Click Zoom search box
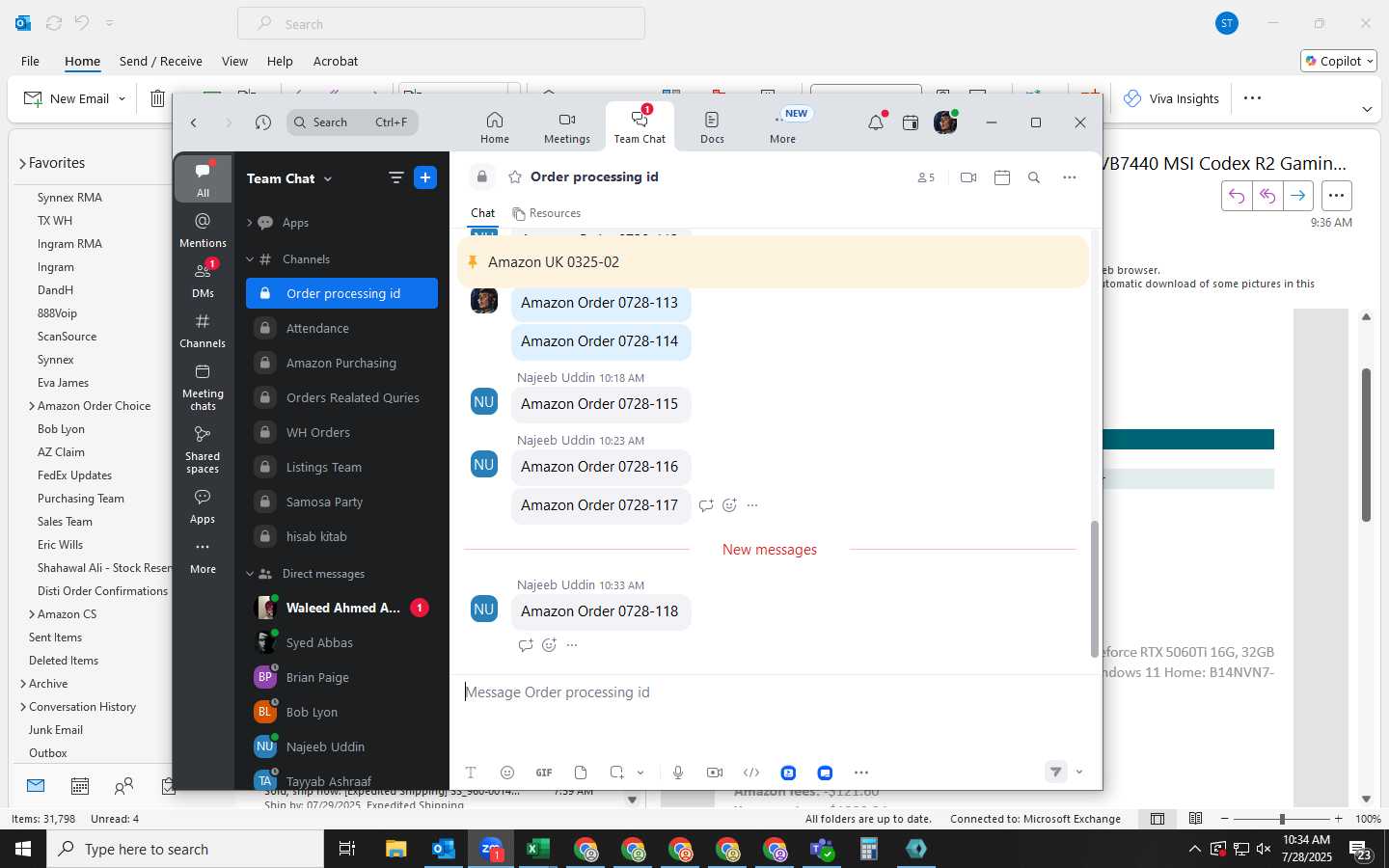The height and width of the screenshot is (868, 1389). (x=354, y=122)
